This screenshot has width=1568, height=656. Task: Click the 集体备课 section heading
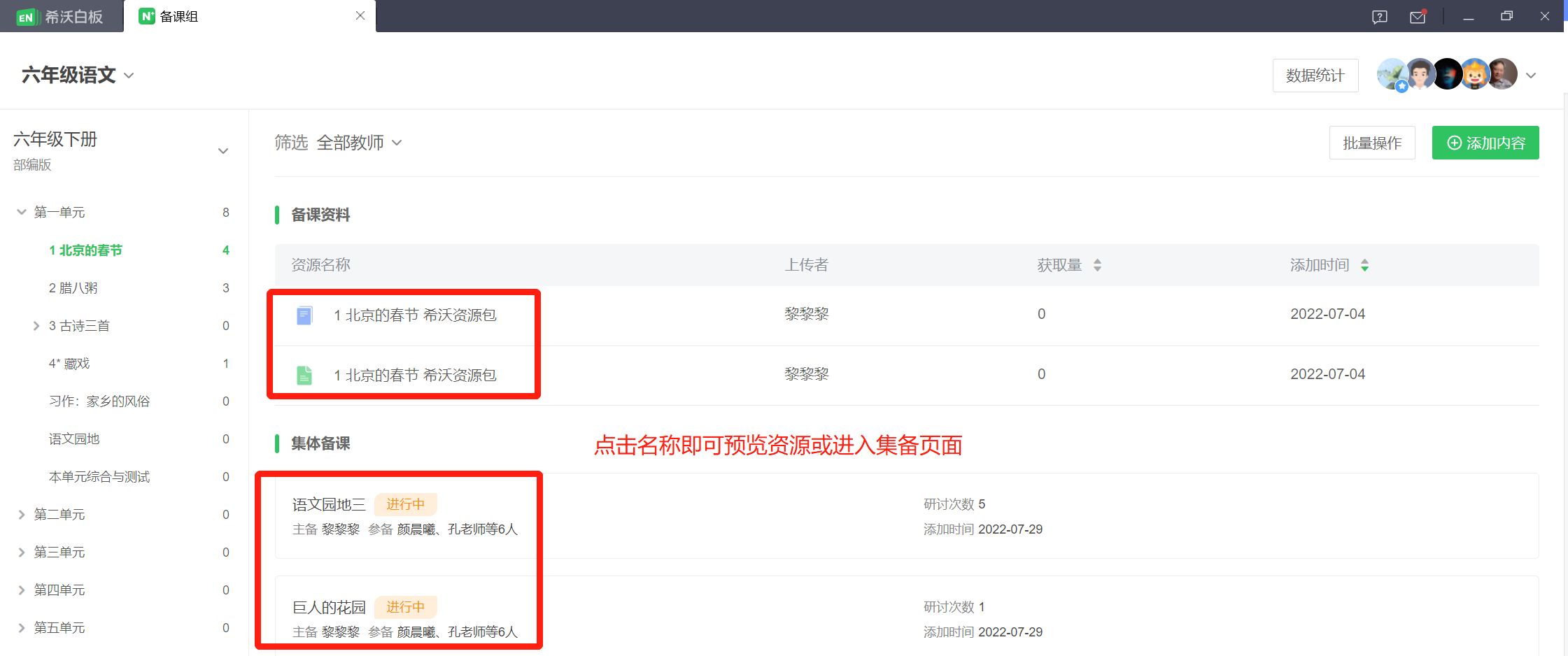(x=320, y=443)
